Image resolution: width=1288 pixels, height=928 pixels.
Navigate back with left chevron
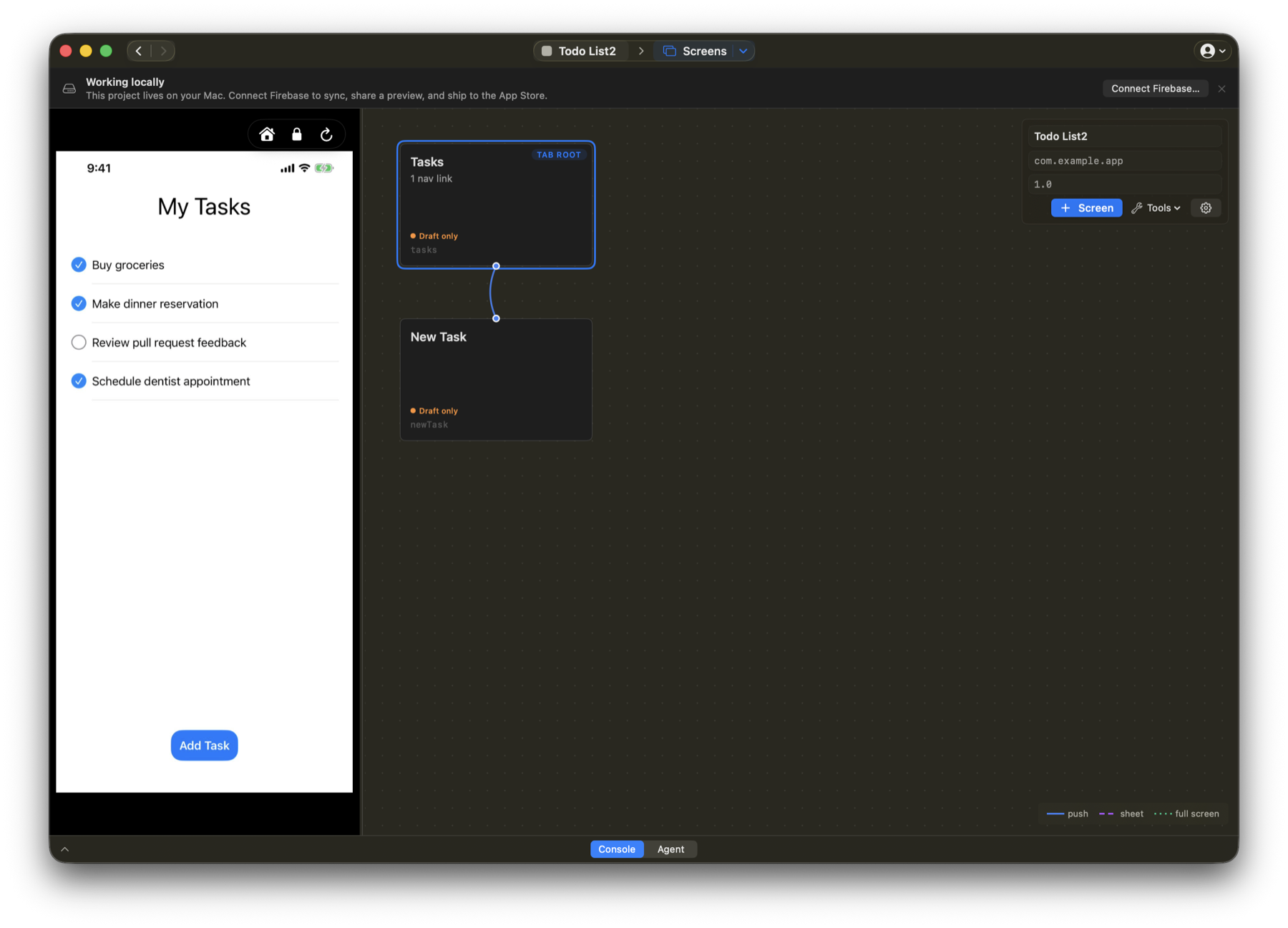point(139,51)
